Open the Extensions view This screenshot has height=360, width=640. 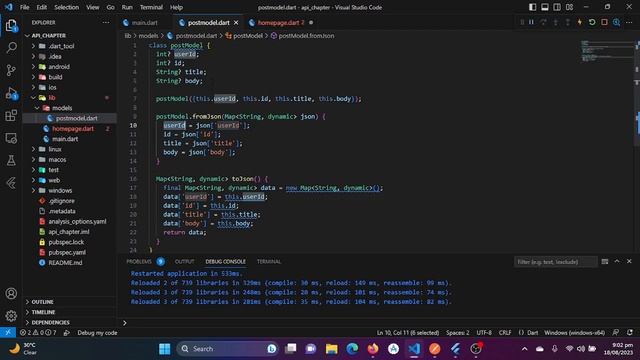[11, 116]
